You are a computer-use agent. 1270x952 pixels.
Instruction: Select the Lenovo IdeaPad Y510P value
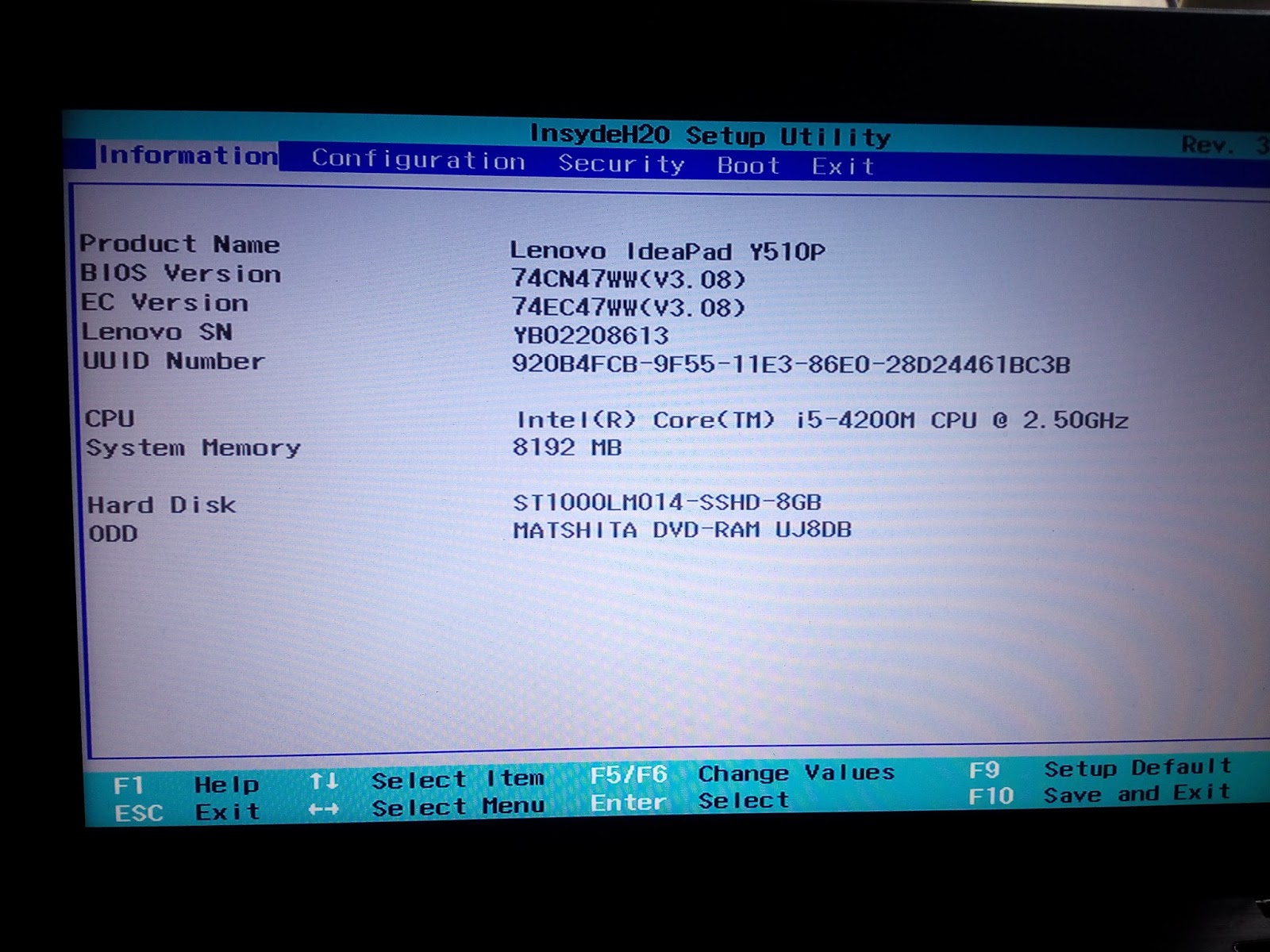[x=668, y=251]
